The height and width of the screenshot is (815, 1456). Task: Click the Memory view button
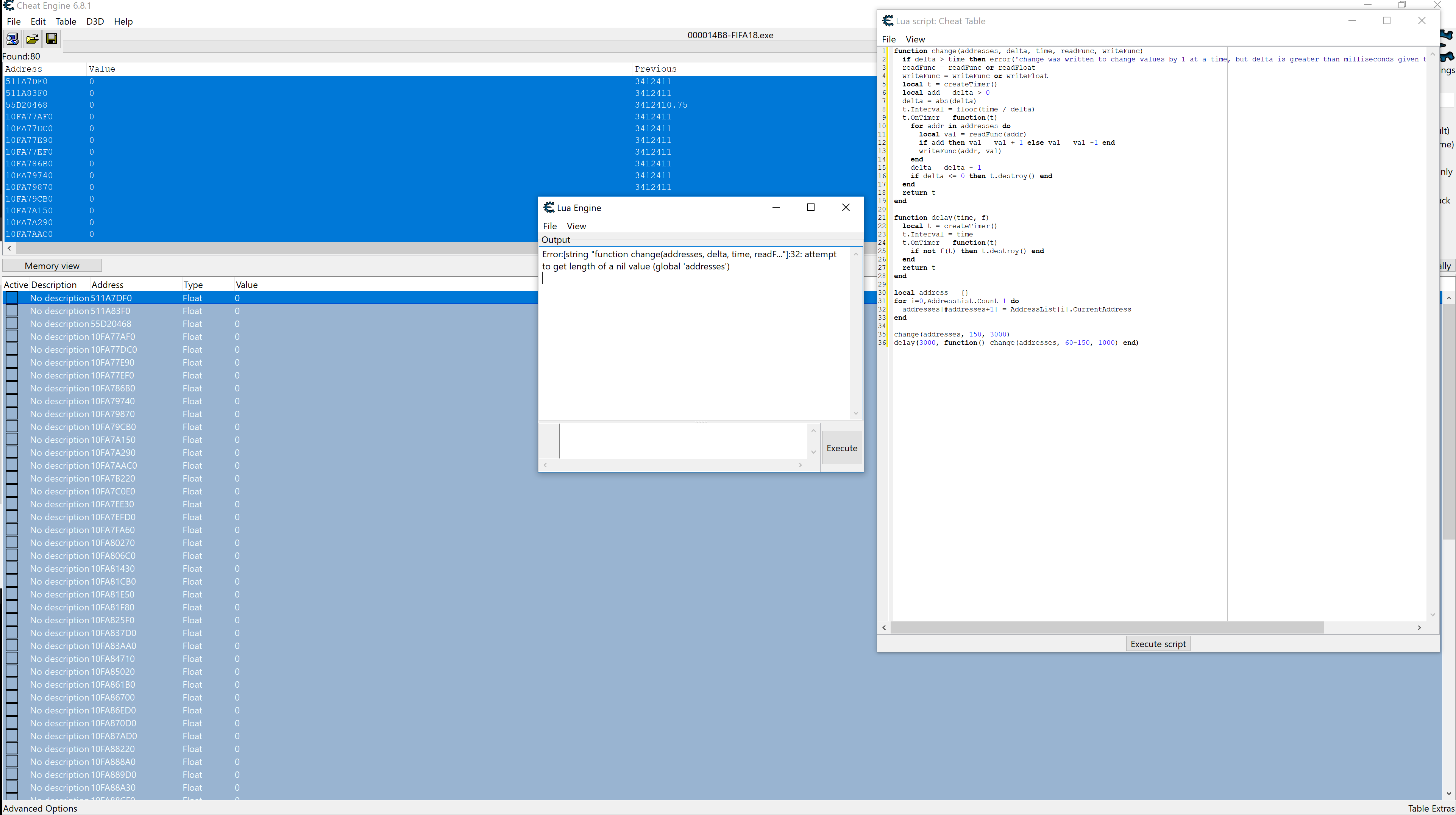[51, 265]
